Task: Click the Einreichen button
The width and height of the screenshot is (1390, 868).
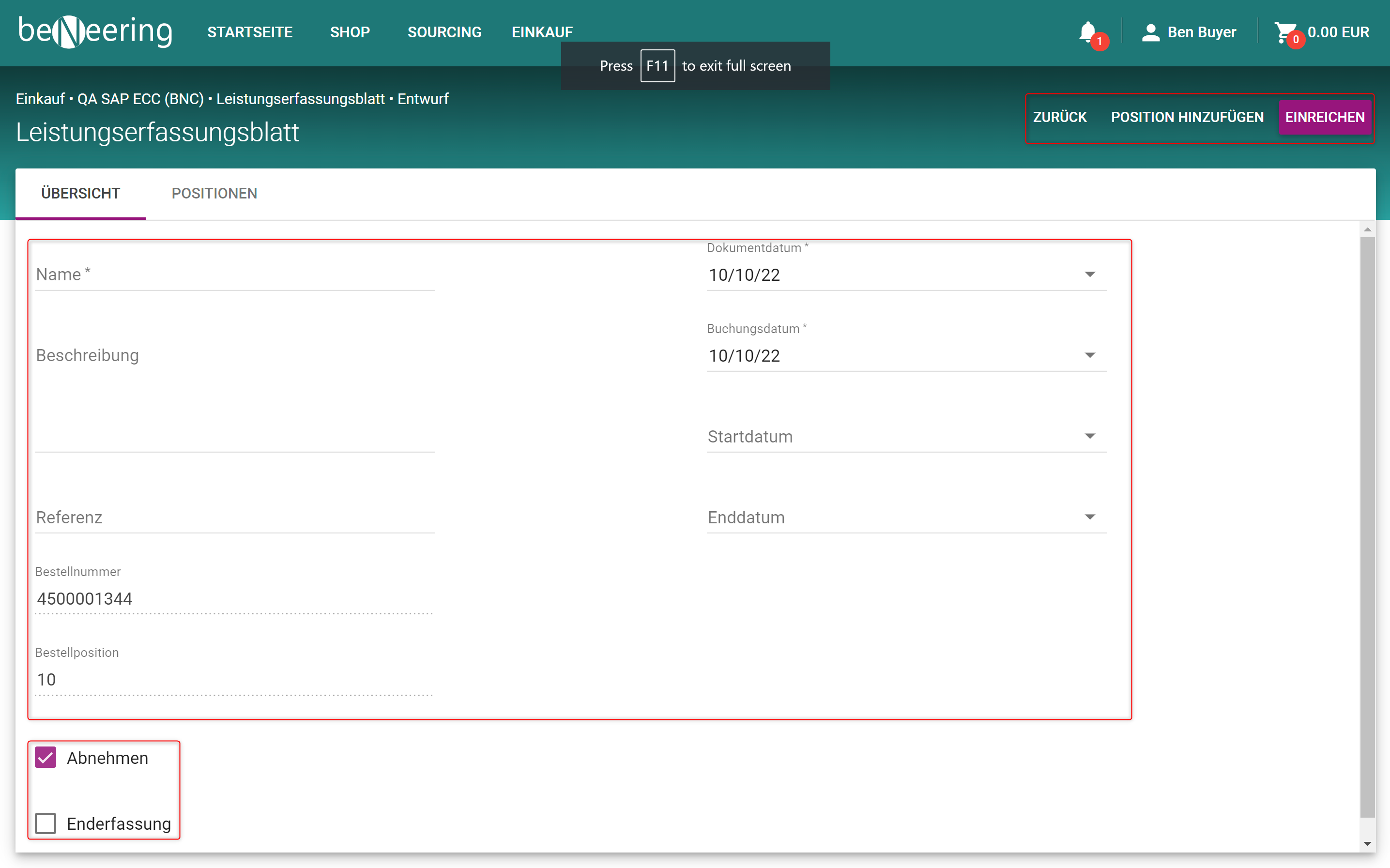Action: (1325, 117)
